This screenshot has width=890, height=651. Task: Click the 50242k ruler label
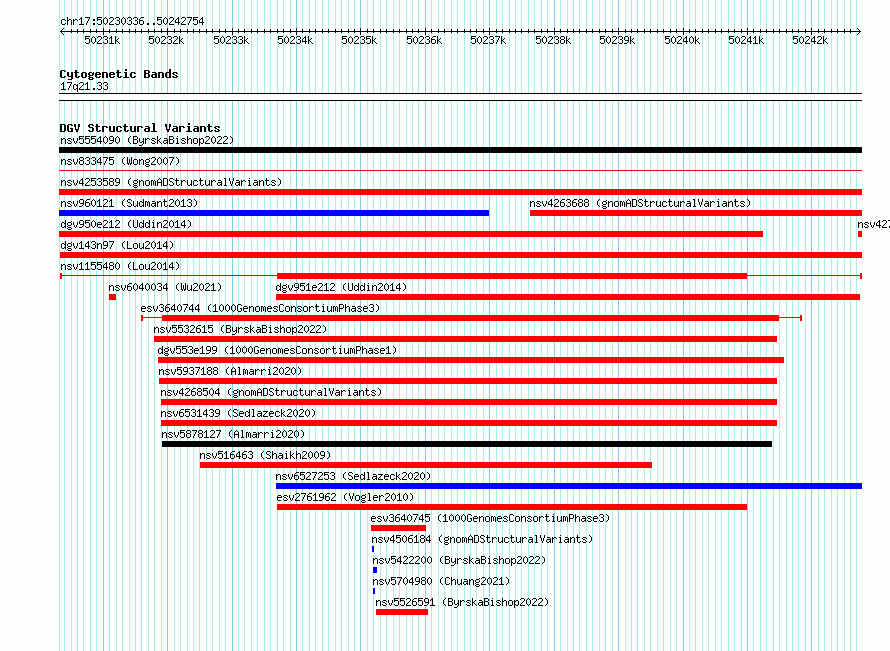[811, 40]
